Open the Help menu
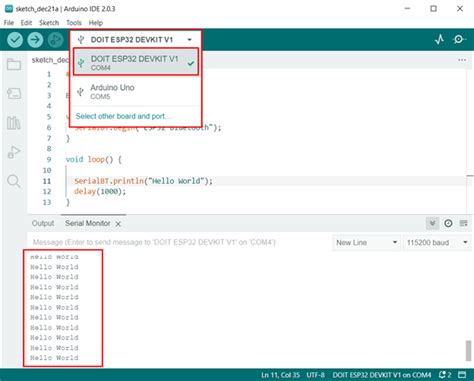 coord(96,23)
